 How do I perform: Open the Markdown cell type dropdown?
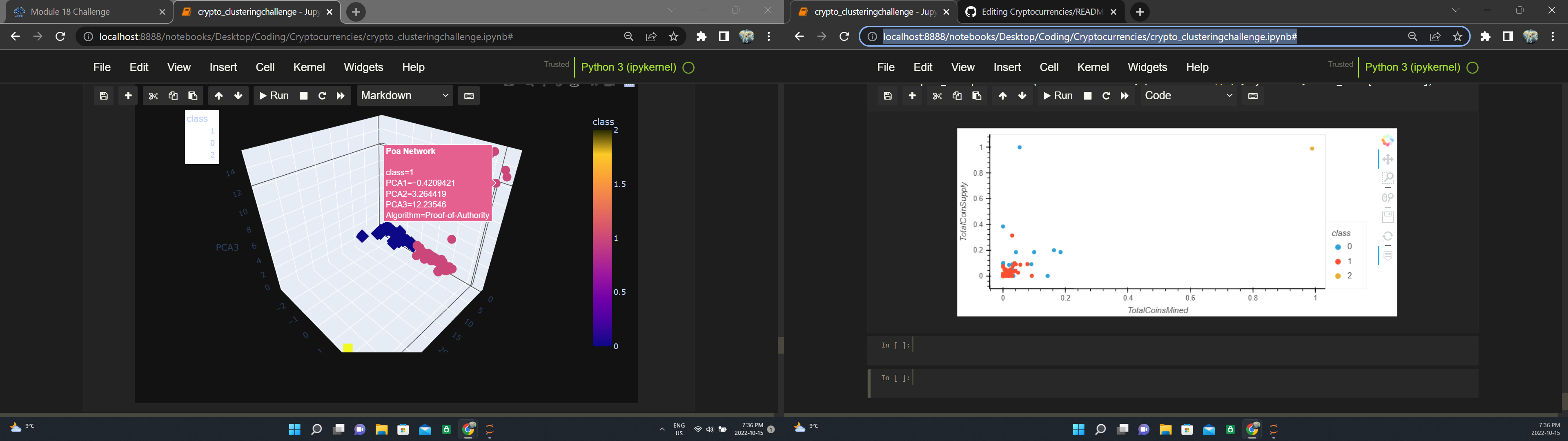tap(405, 96)
